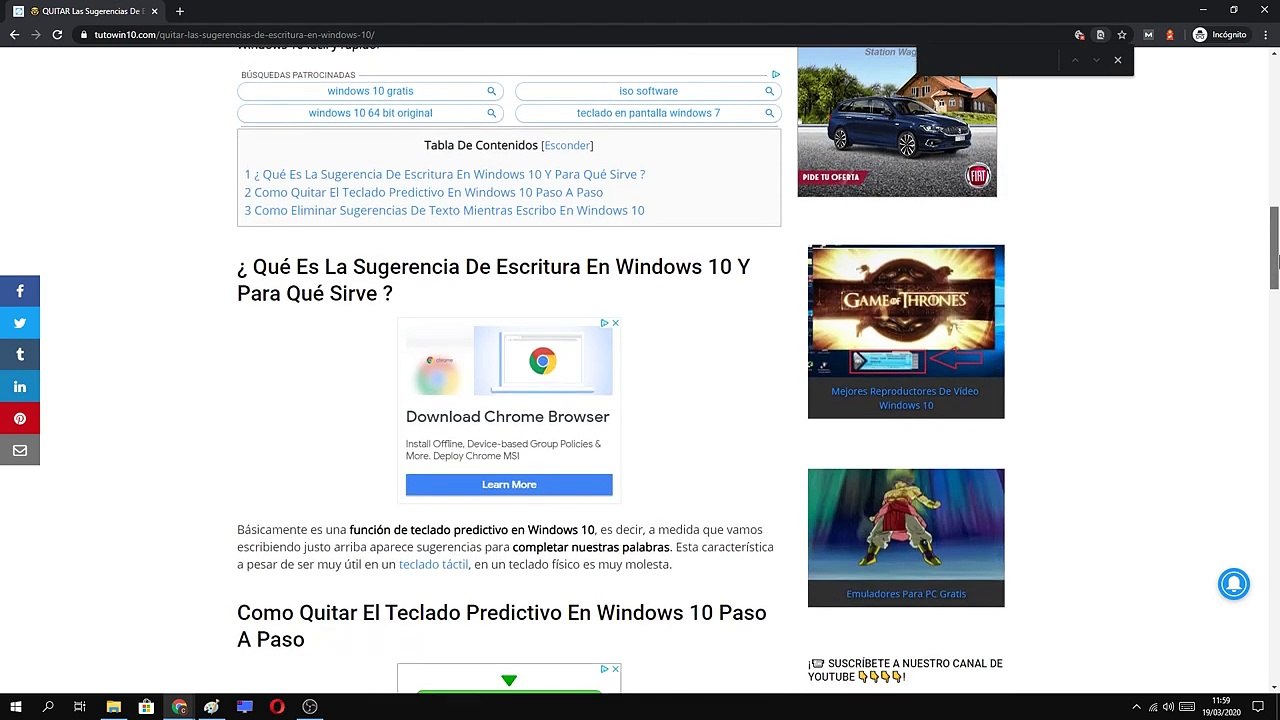Click Learn More in Chrome ad
Viewport: 1280px width, 720px height.
pyautogui.click(x=509, y=485)
